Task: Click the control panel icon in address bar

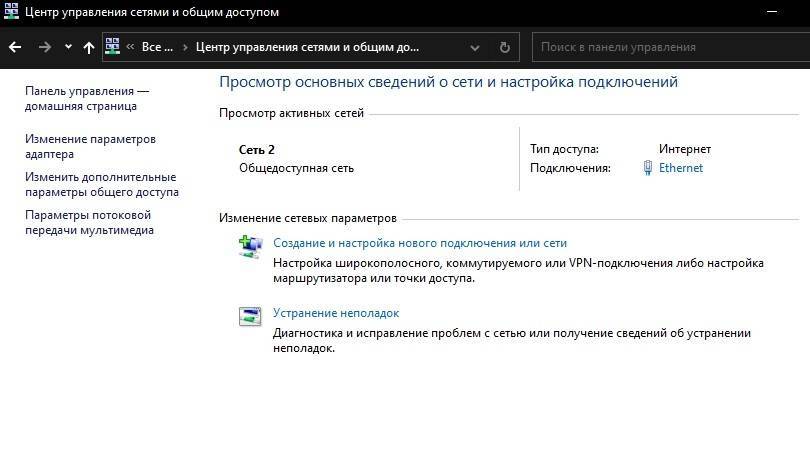Action: click(x=113, y=46)
